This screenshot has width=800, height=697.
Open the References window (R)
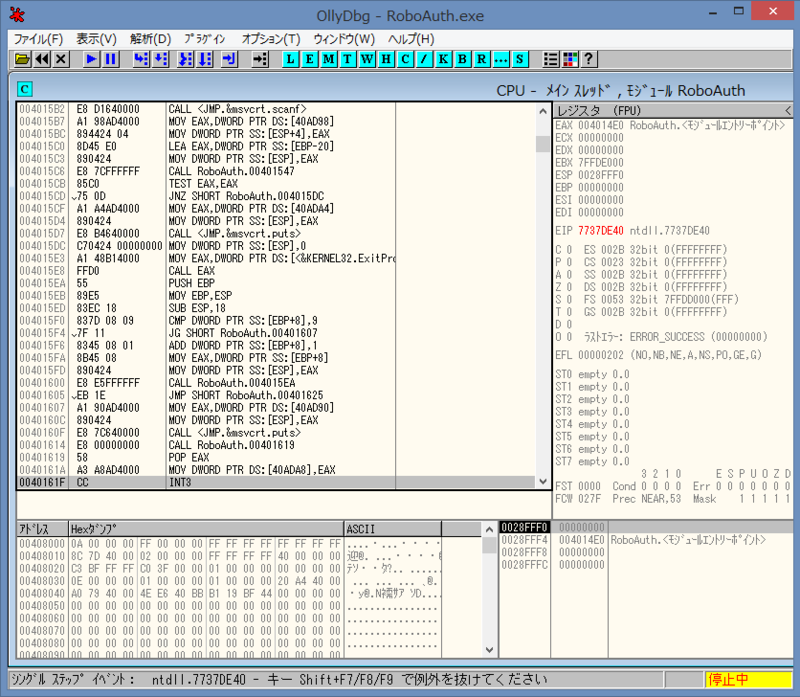[x=482, y=59]
